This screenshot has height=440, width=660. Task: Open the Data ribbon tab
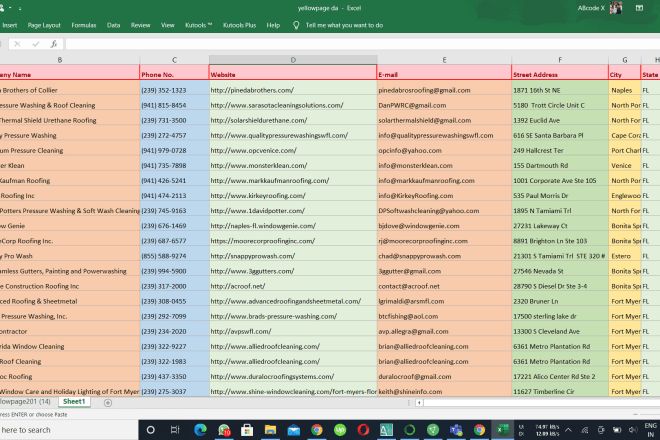point(113,25)
